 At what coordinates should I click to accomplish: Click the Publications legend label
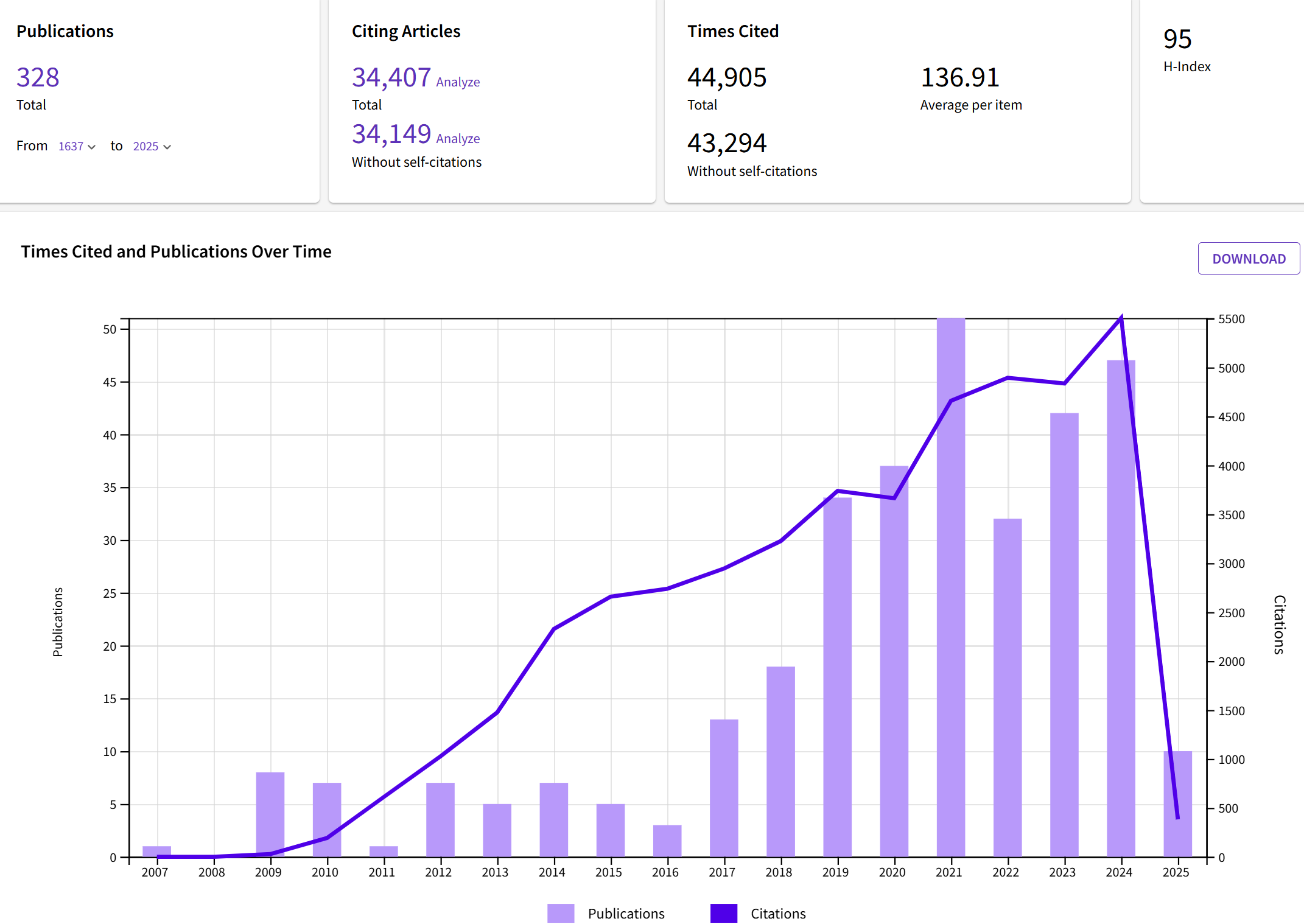pyautogui.click(x=626, y=914)
